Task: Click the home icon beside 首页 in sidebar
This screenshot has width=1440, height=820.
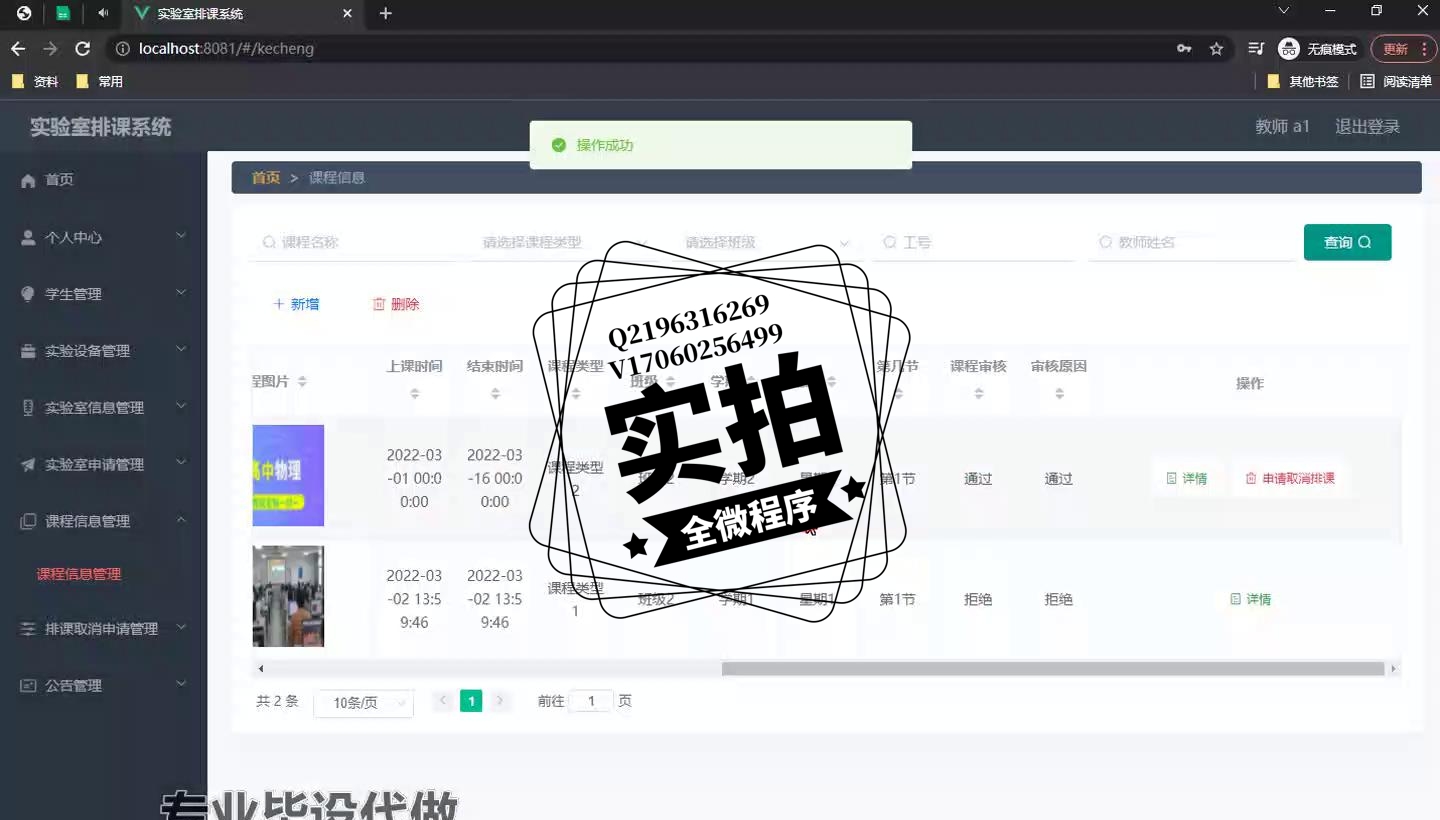Action: tap(28, 180)
